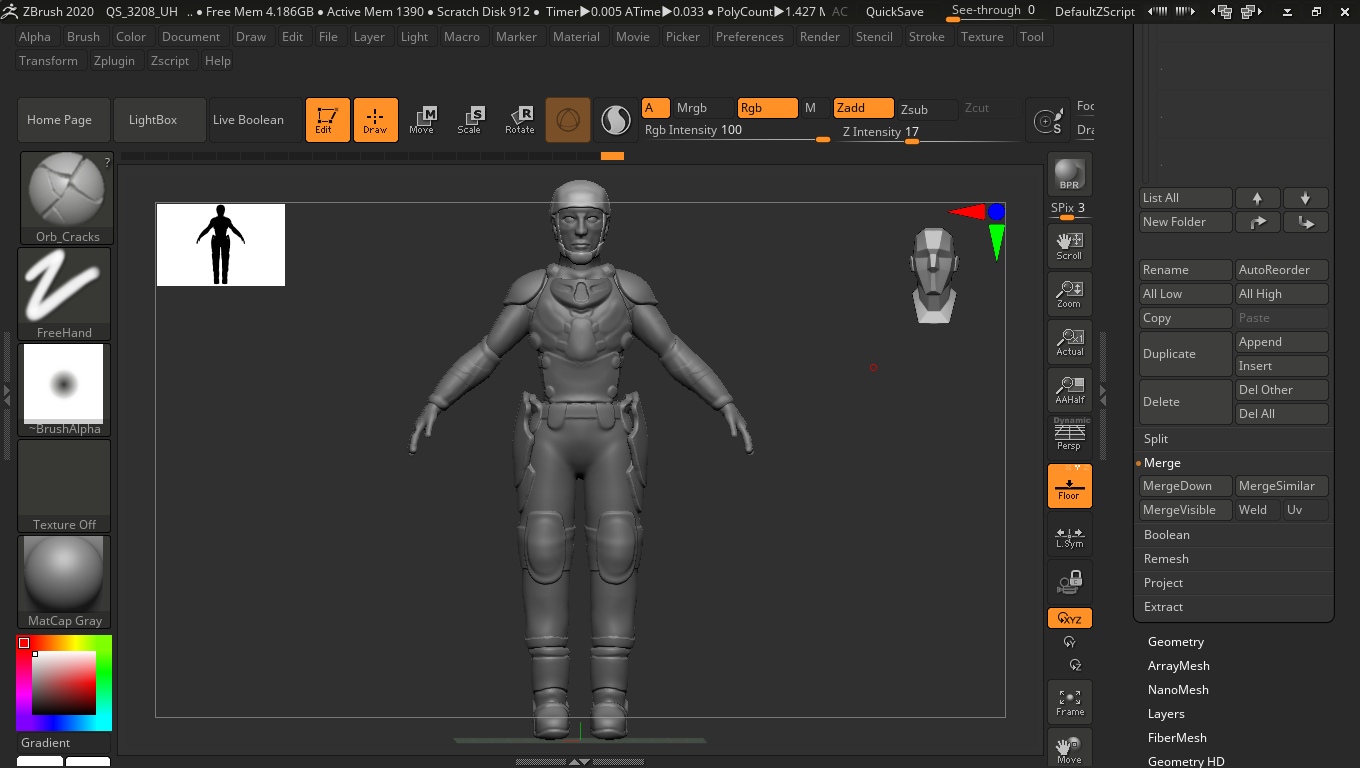
Task: Select the Move transform tool
Action: click(421, 120)
